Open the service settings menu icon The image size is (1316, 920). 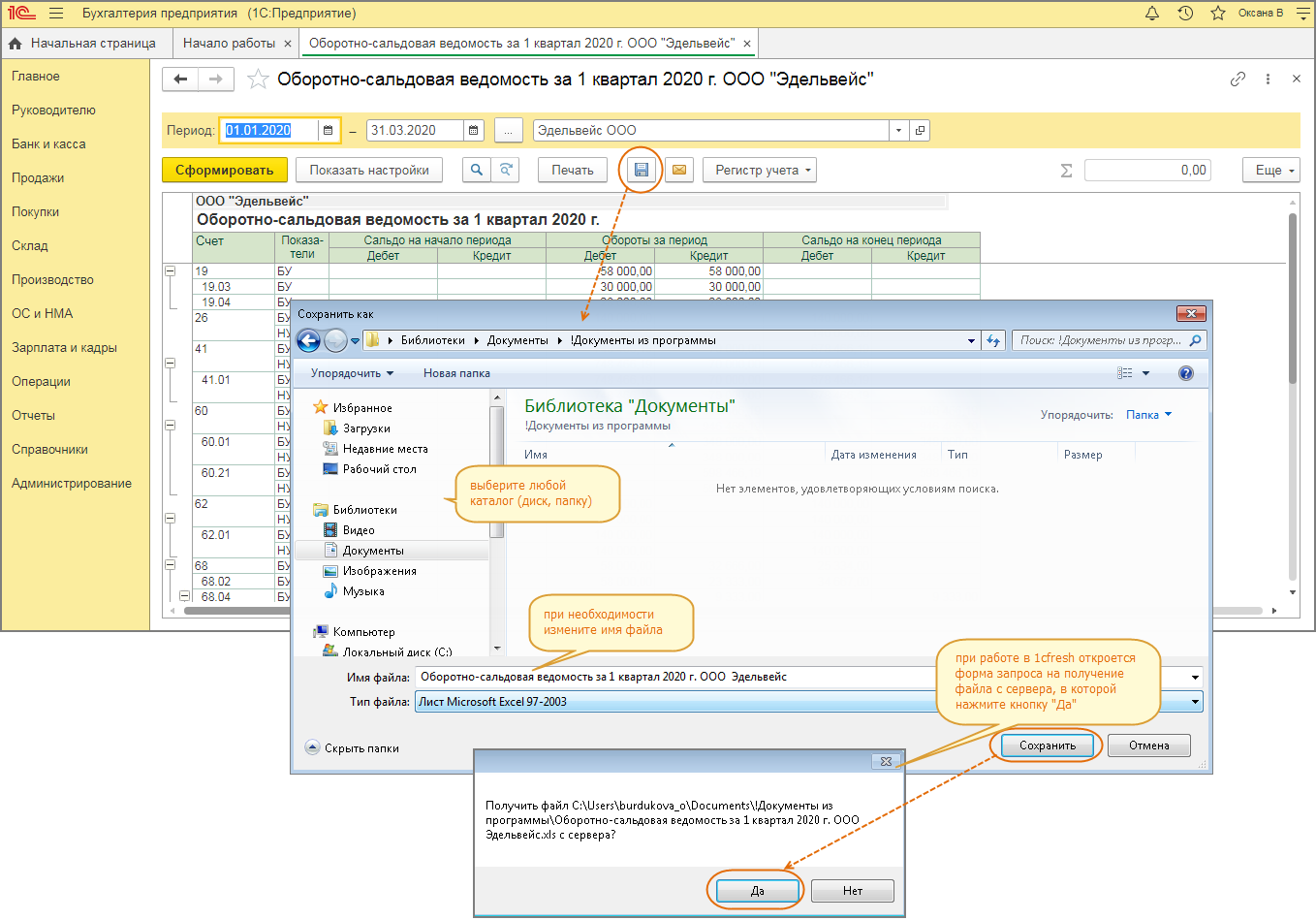[x=1302, y=14]
